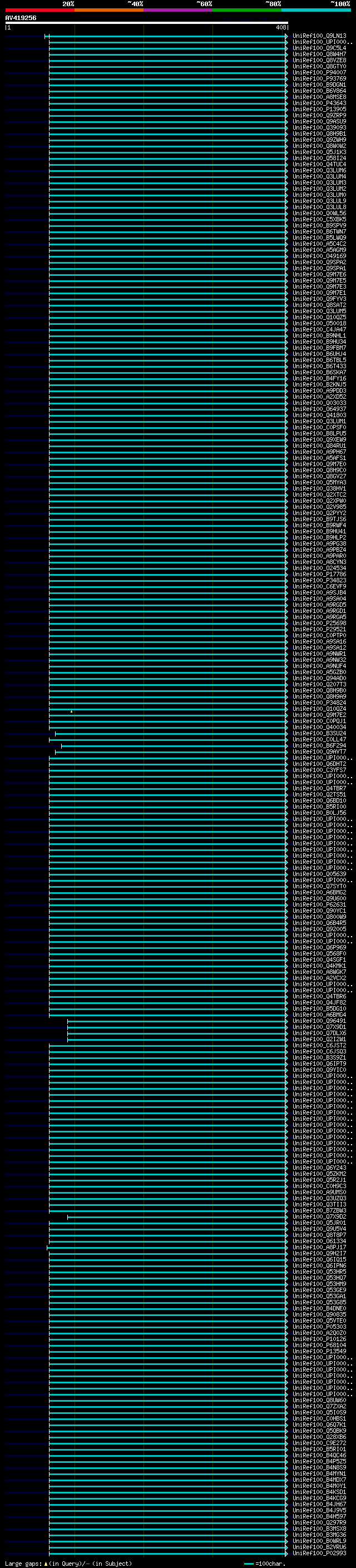Click label UniRef100_C9E272
The height and width of the screenshot is (1568, 356).
[319, 1443]
